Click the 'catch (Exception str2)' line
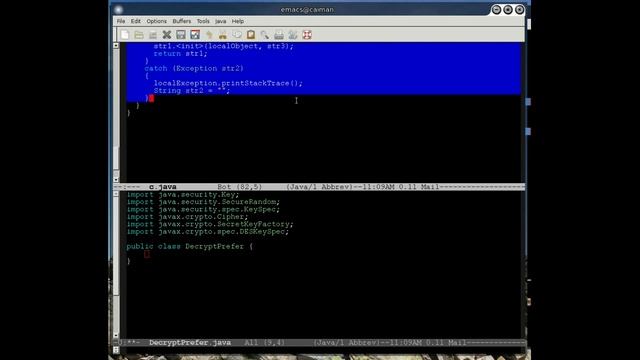Screen dimensions: 640x360 pos(194,68)
